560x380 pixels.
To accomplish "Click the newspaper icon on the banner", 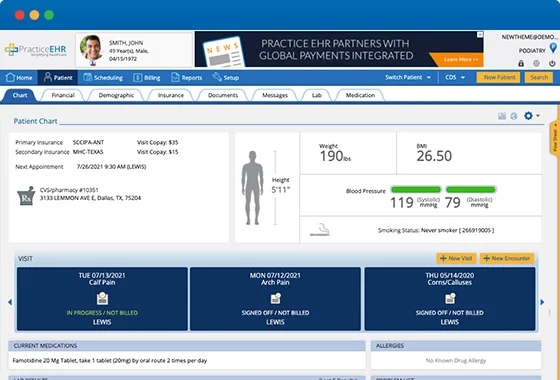I will point(223,51).
